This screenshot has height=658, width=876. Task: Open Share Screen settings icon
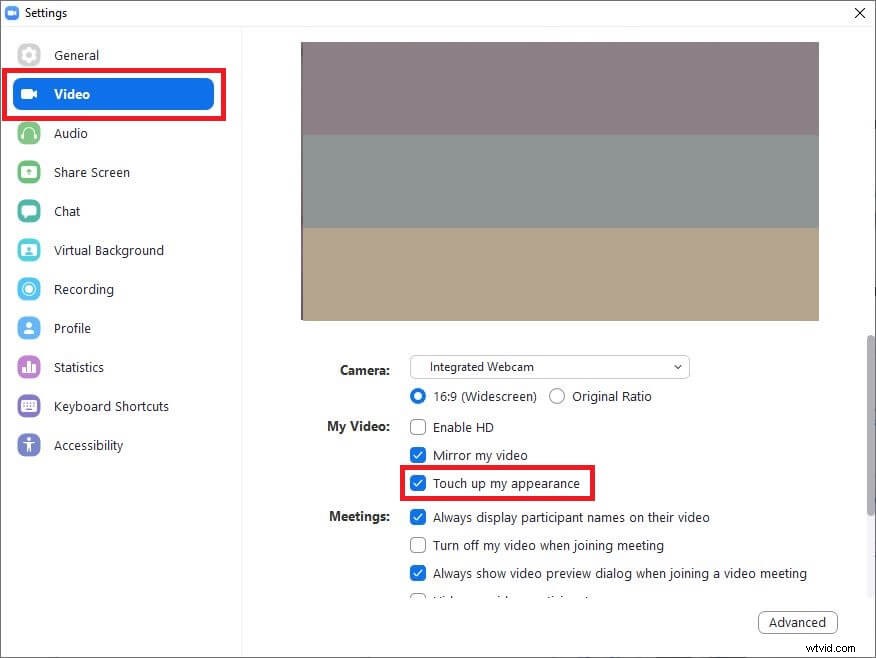click(28, 172)
